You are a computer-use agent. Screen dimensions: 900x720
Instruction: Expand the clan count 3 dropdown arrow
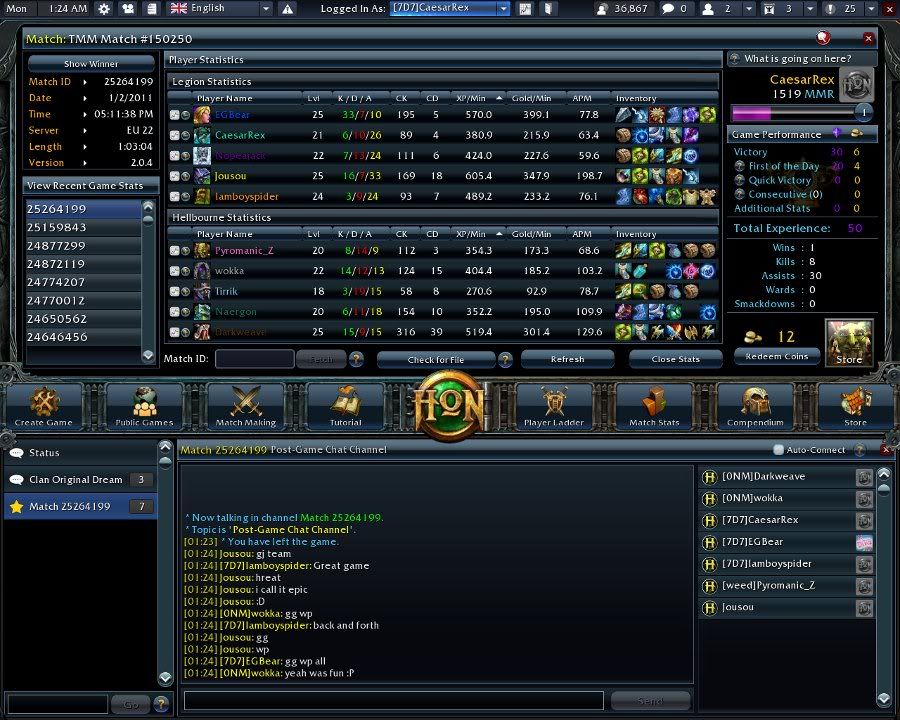tap(810, 9)
